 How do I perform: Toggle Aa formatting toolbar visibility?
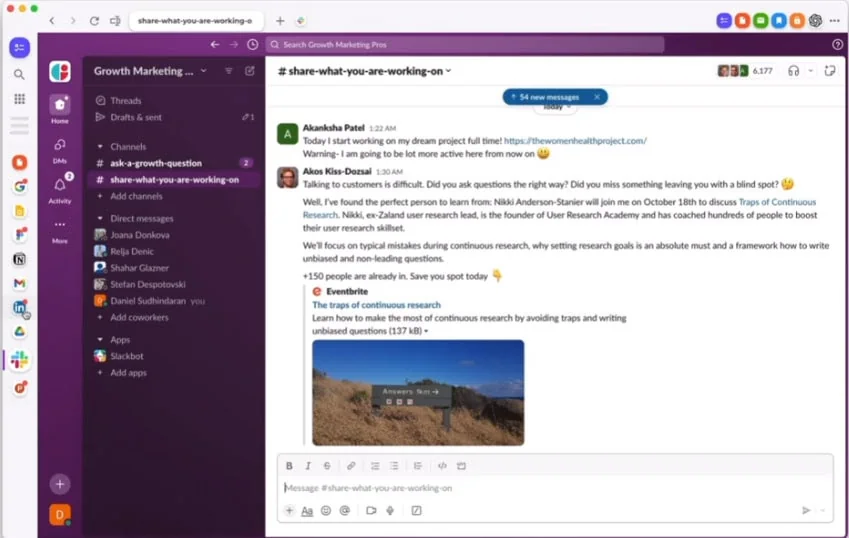tap(307, 510)
